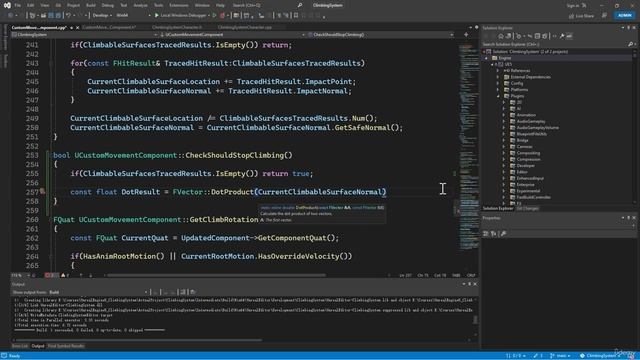640x360 pixels.
Task: Switch to Git Changes tab
Action: coord(527,209)
